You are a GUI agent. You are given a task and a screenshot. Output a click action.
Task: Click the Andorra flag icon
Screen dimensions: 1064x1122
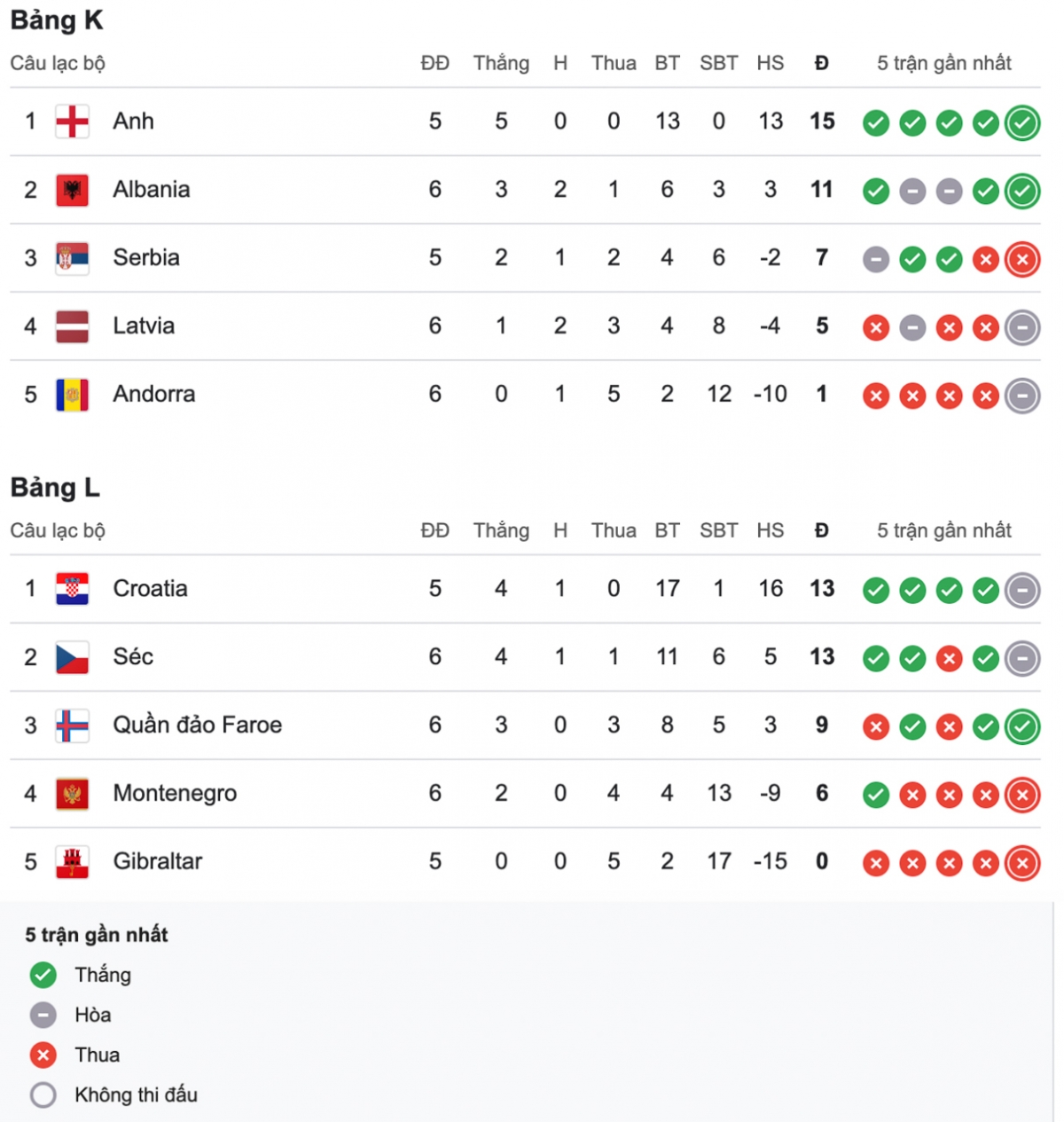(x=72, y=395)
